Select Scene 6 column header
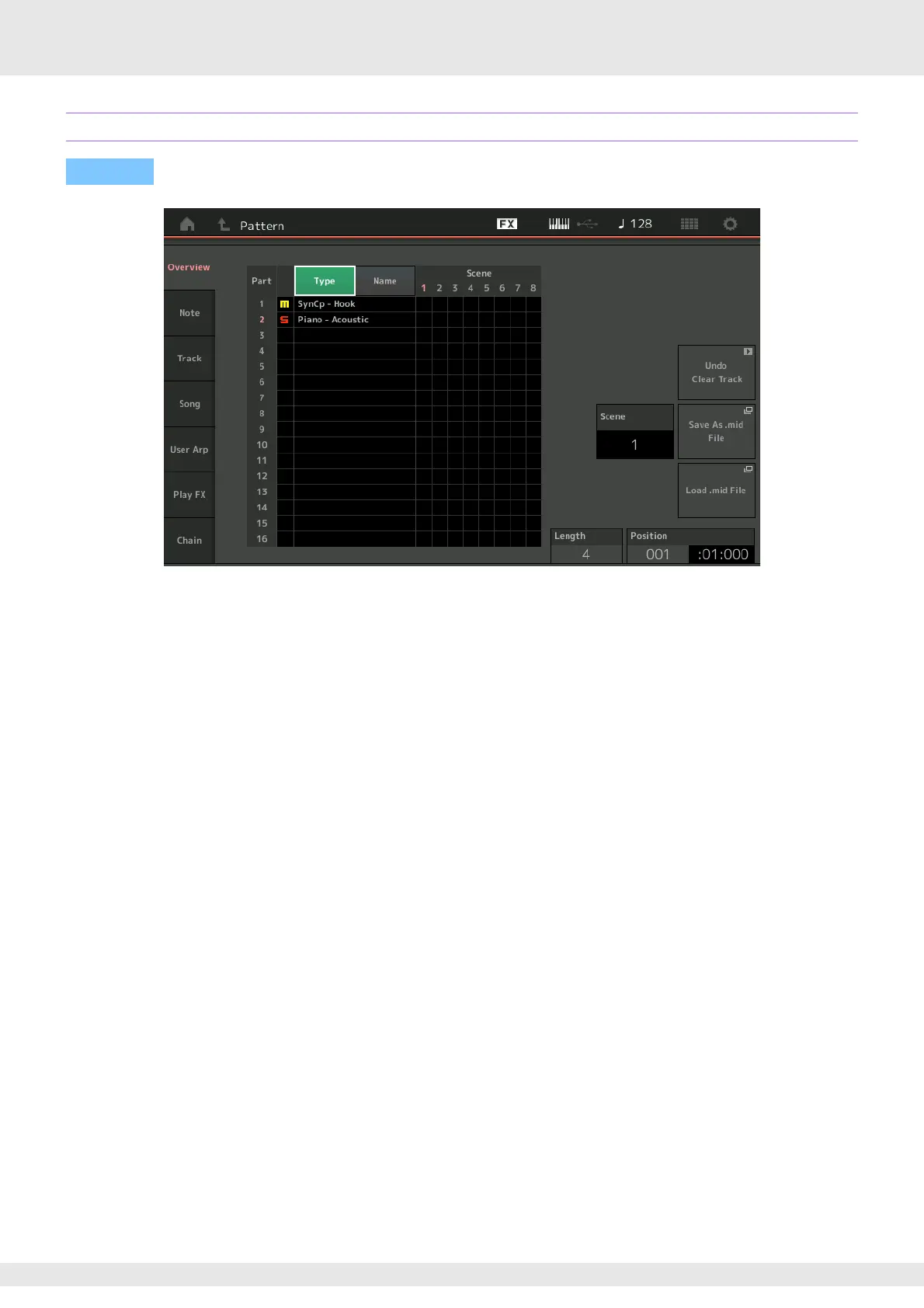 pyautogui.click(x=502, y=288)
